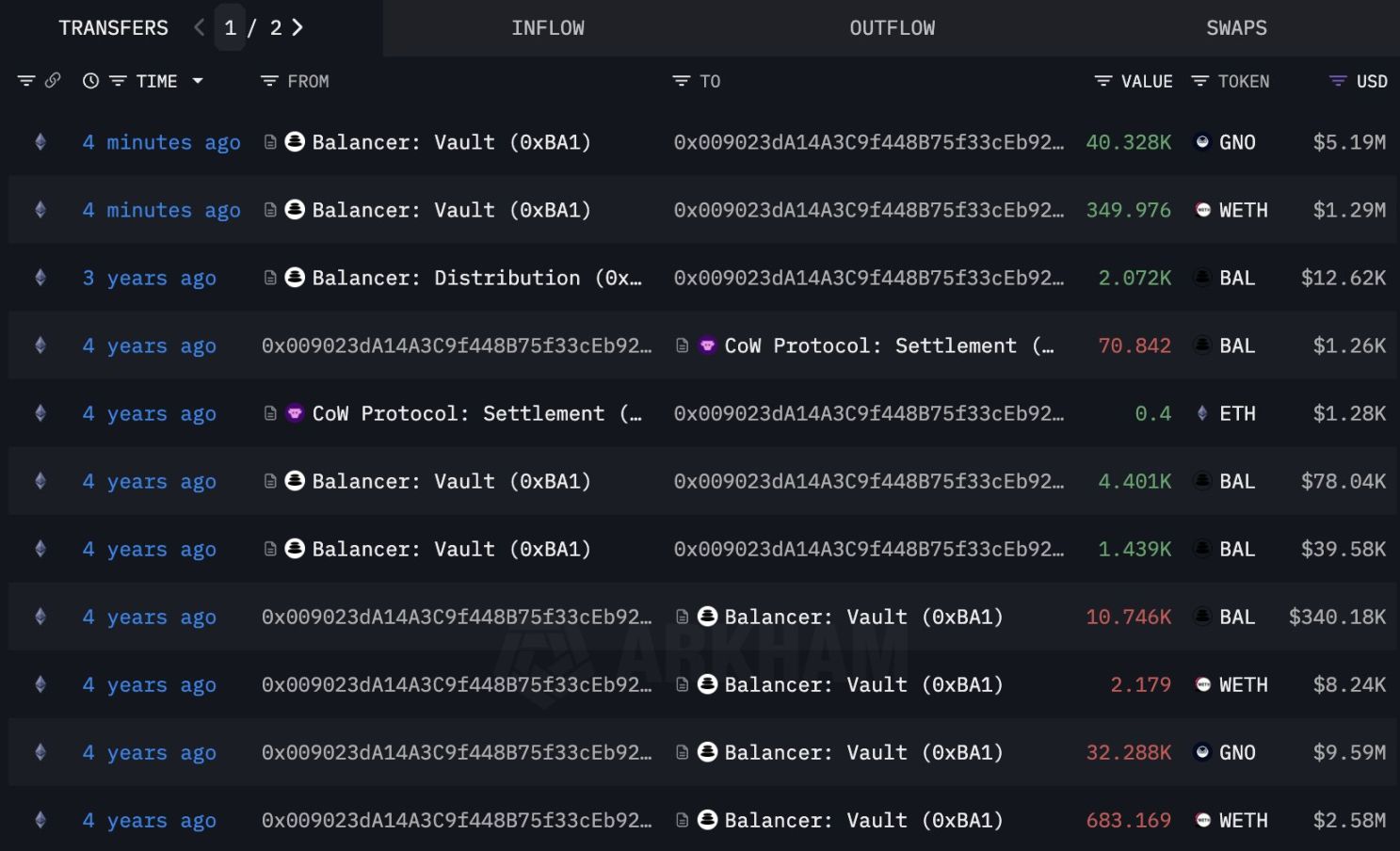The width and height of the screenshot is (1400, 851).
Task: Click the contract icon beside Balancer: Distribution
Action: tap(269, 278)
